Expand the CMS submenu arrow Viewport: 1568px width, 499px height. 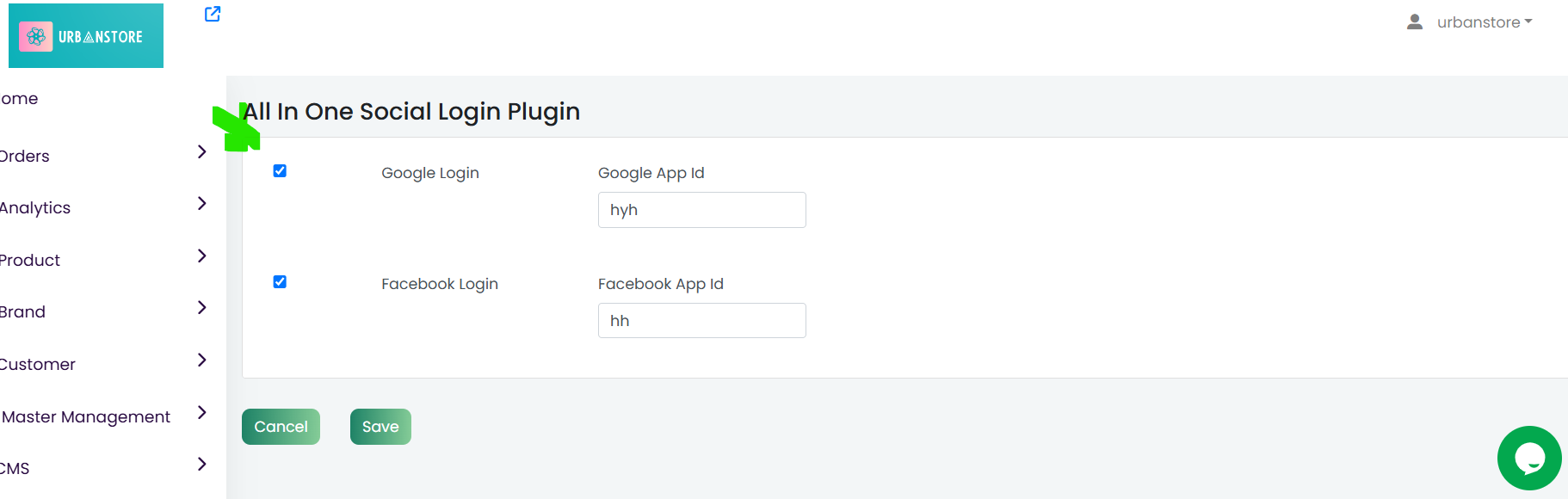click(202, 464)
